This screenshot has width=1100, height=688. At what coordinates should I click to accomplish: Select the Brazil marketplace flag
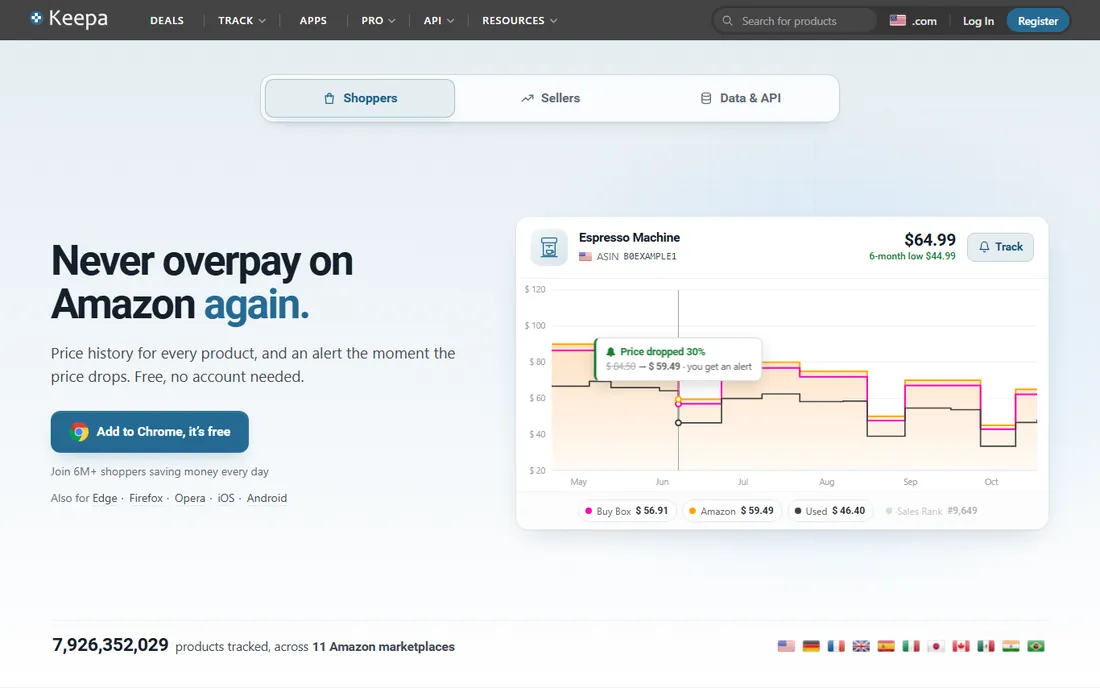coord(1035,646)
